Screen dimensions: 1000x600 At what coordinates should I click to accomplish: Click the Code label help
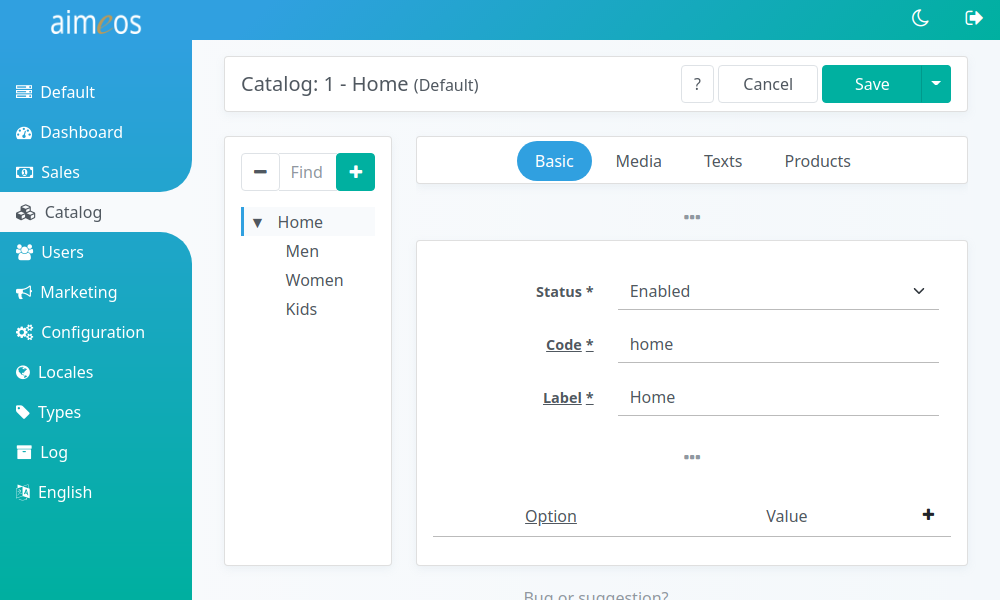click(x=570, y=345)
